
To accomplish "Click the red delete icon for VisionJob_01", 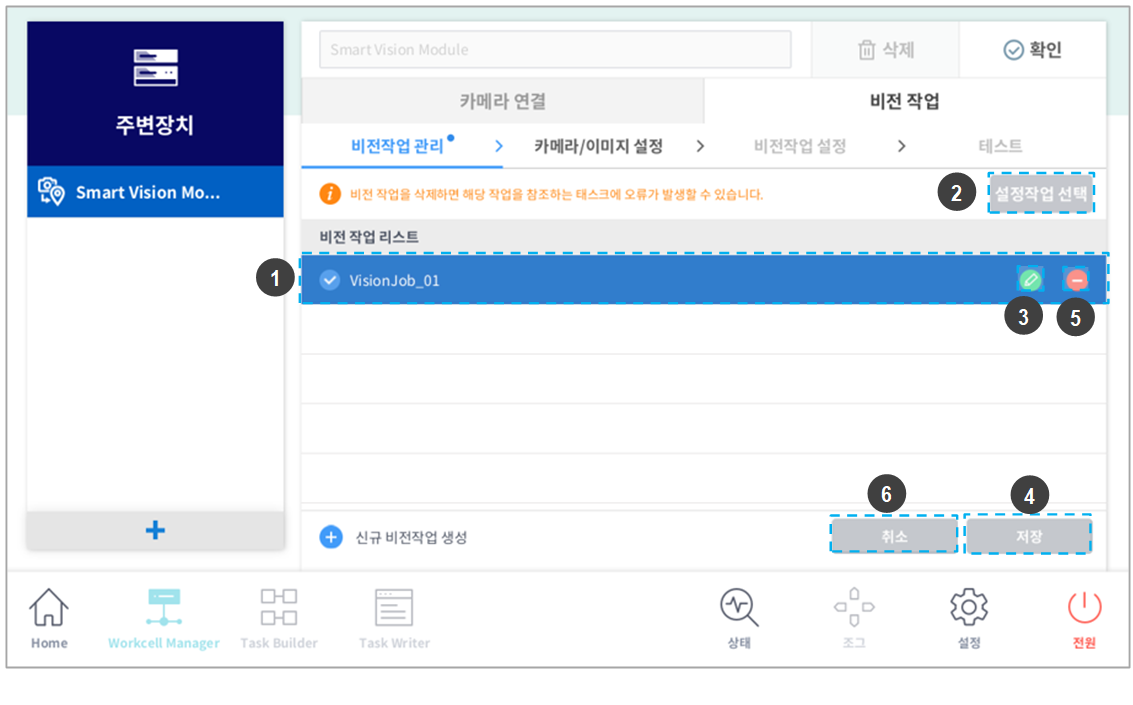I will click(x=1076, y=280).
